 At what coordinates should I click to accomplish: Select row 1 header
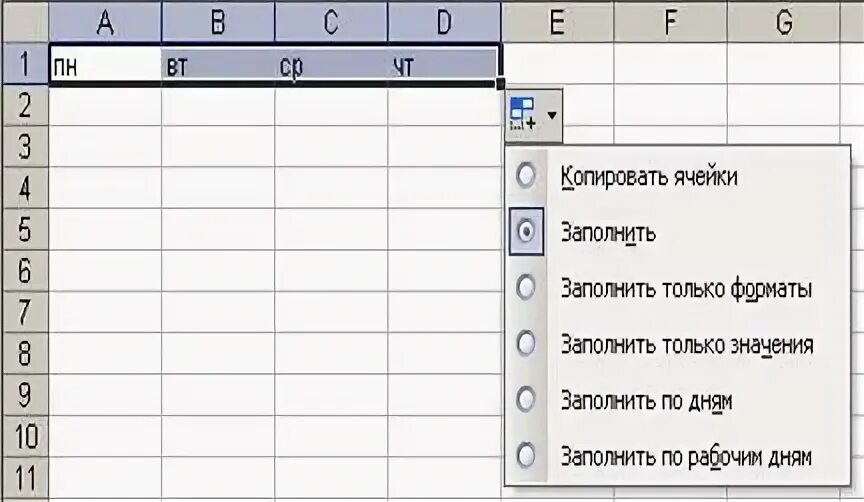(x=25, y=63)
